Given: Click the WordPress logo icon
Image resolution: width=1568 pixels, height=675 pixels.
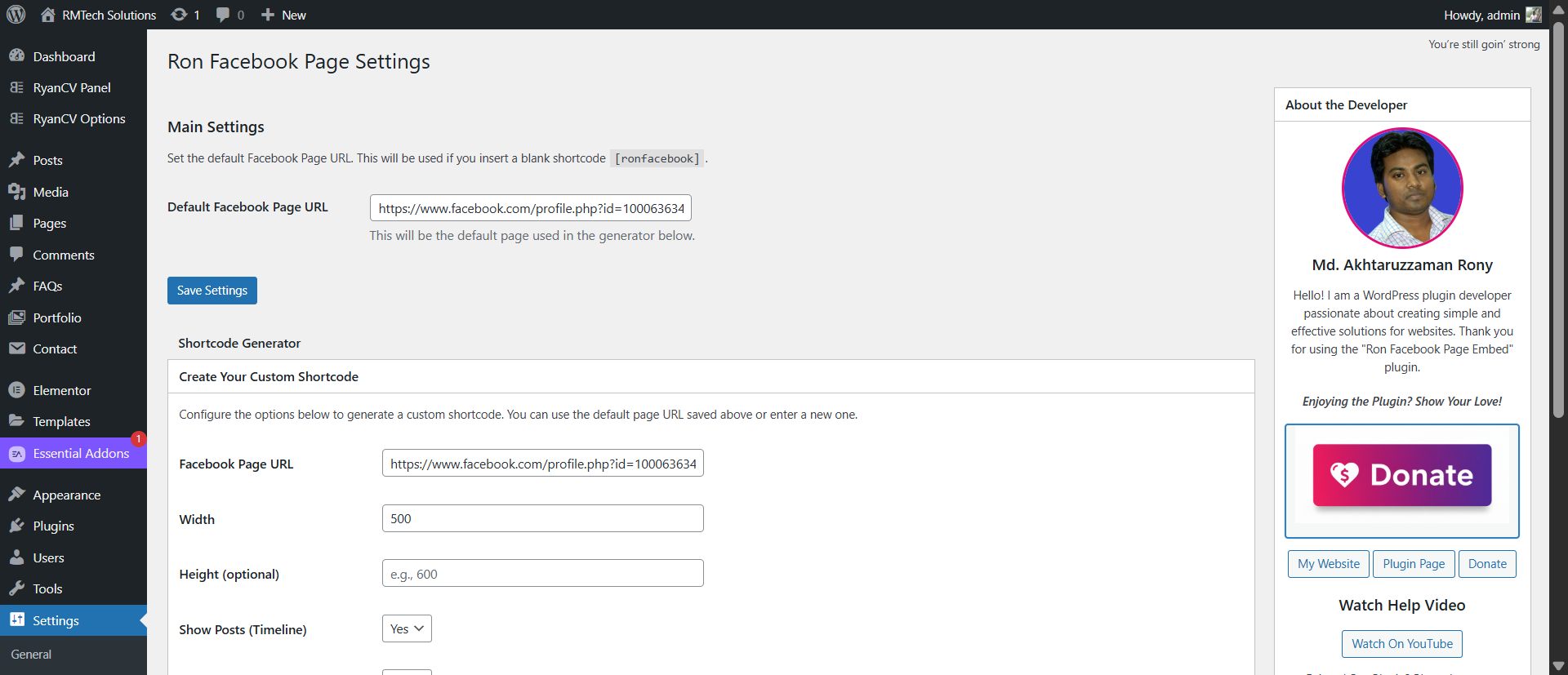Looking at the screenshot, I should pos(16,15).
